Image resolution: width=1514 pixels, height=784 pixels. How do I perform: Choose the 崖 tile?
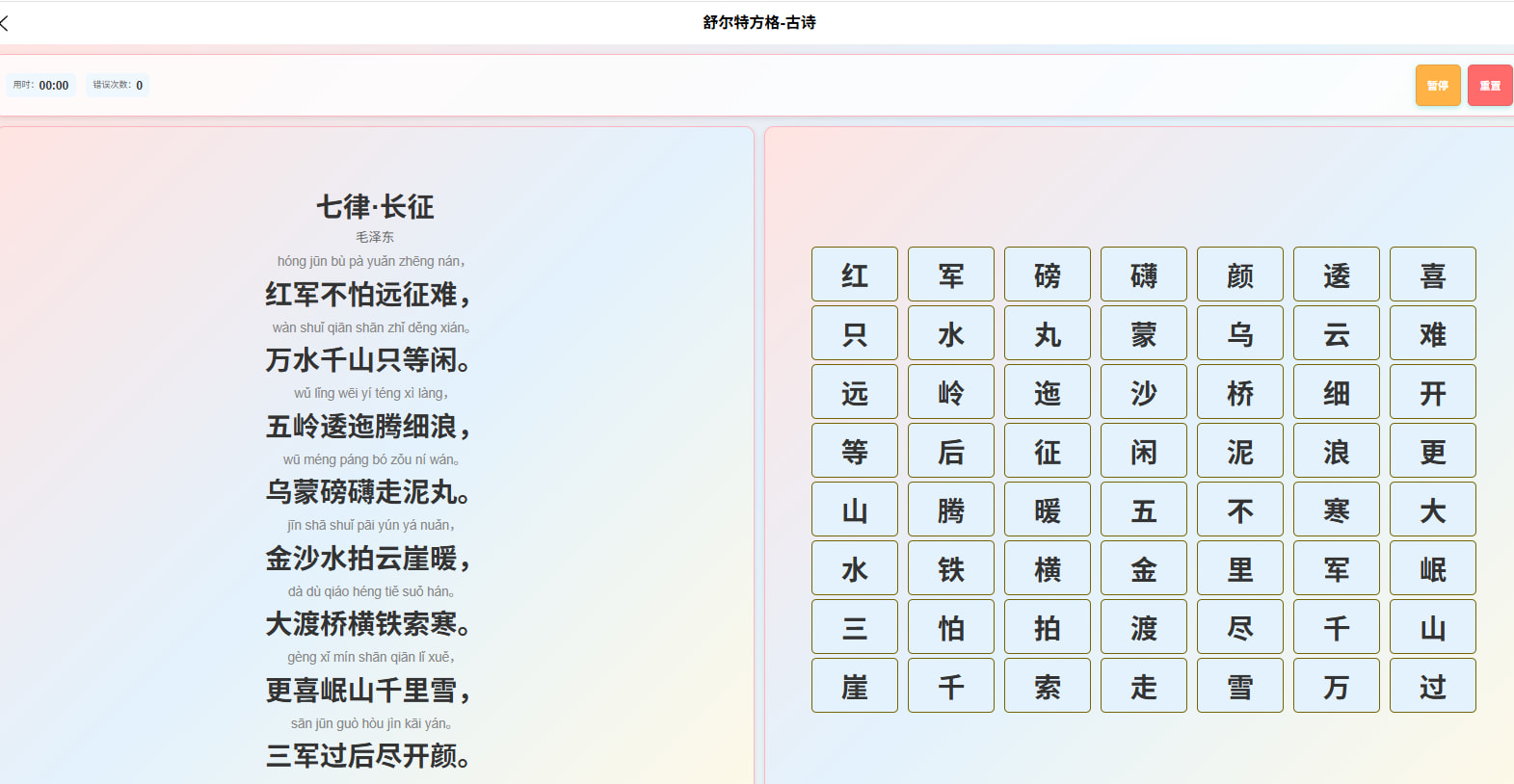(x=855, y=686)
